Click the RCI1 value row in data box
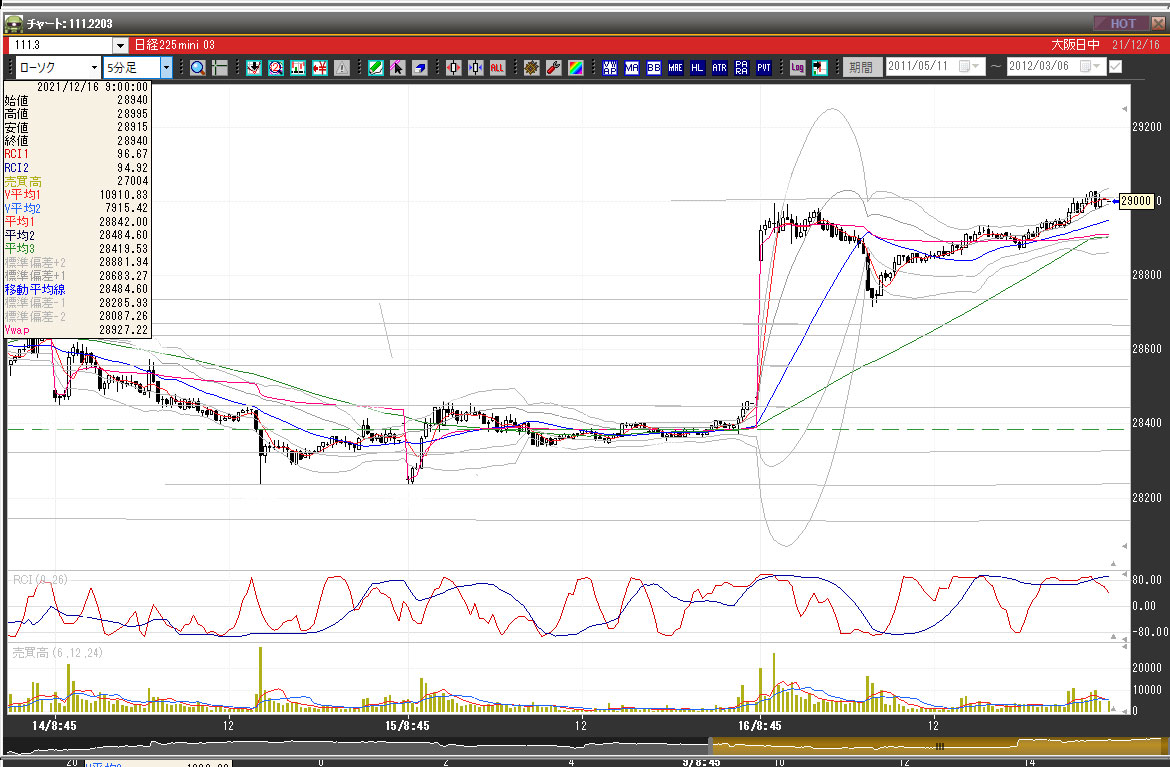The height and width of the screenshot is (767, 1170). (x=76, y=154)
